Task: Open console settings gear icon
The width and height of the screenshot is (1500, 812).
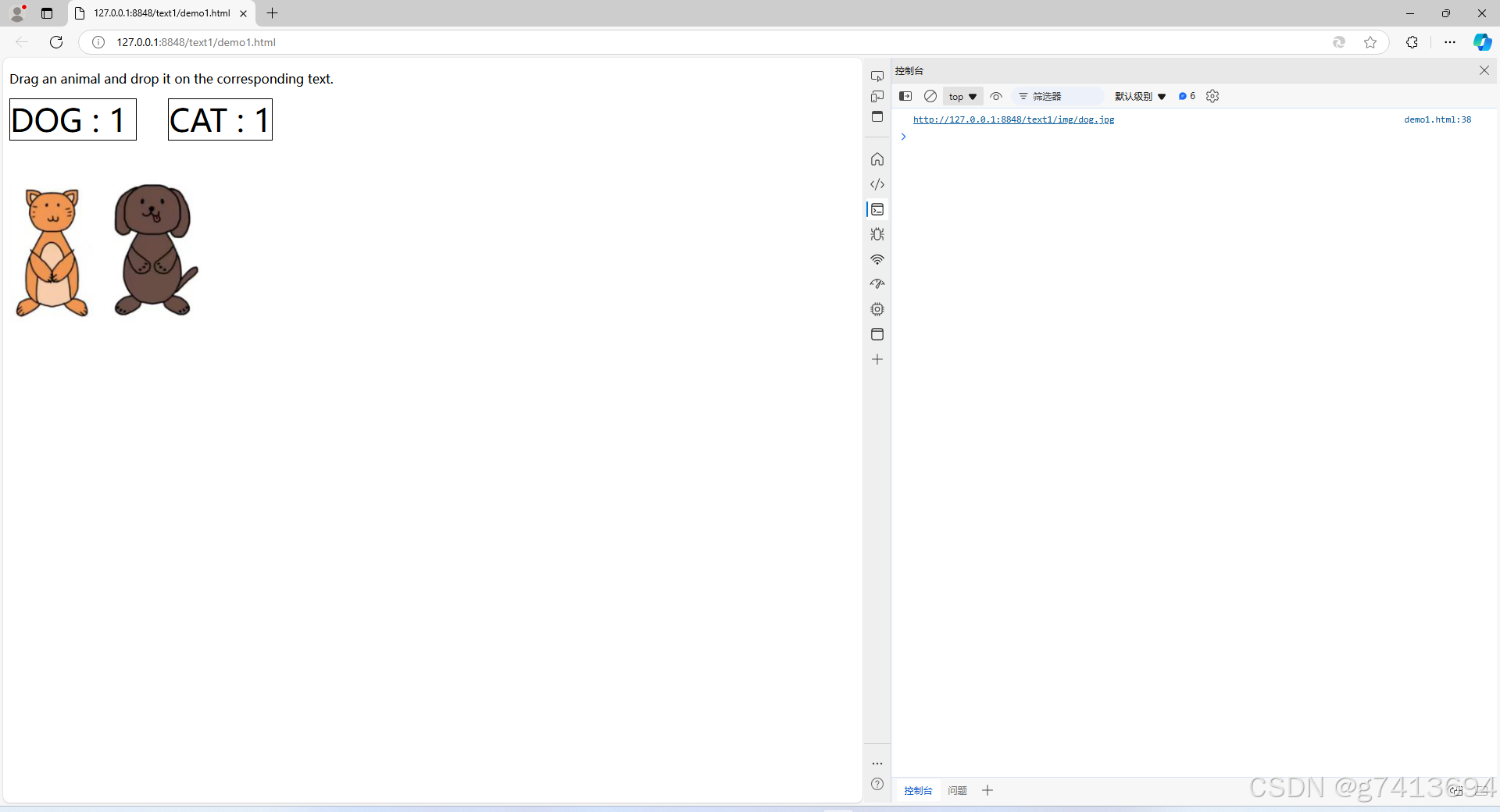Action: coord(1212,96)
